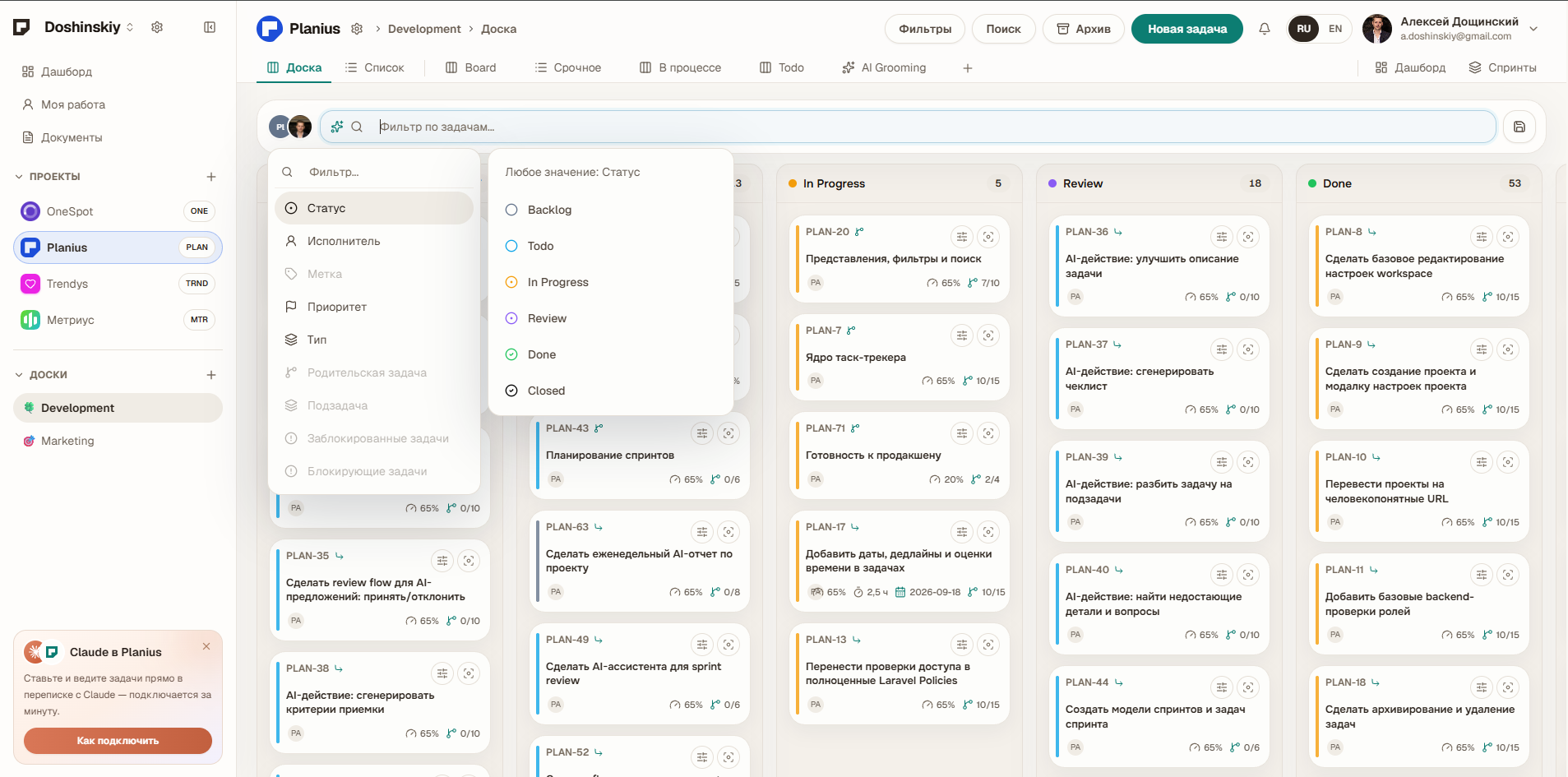Open settings icon on PLAN-36 card
This screenshot has height=777, width=1568.
point(1222,237)
